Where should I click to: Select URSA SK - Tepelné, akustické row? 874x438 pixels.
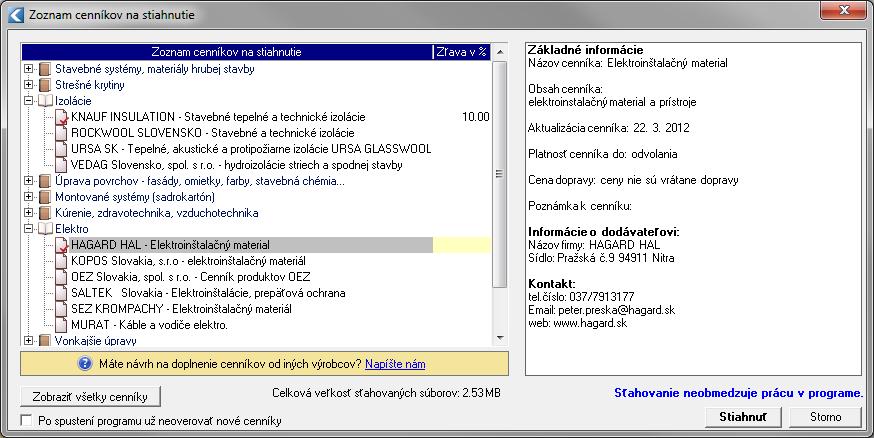(251, 149)
